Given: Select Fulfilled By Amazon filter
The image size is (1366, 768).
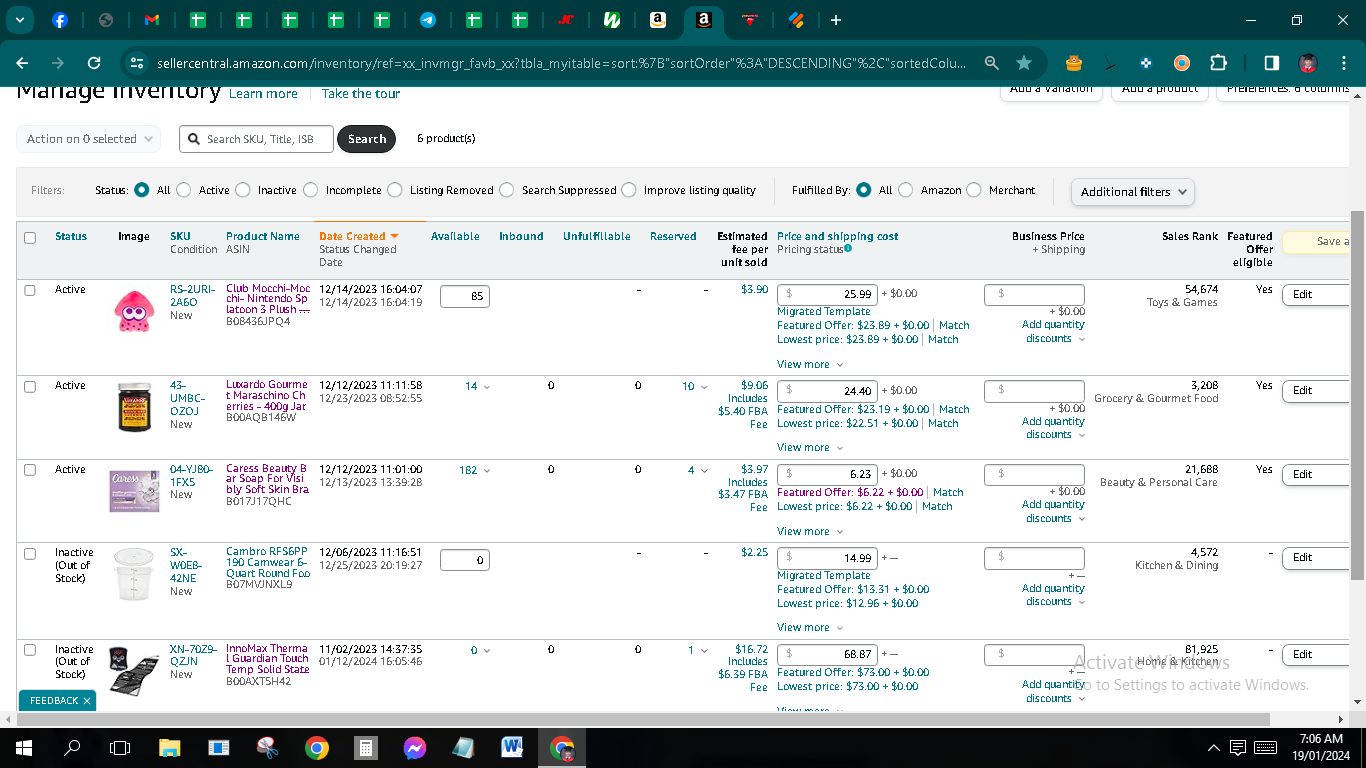Looking at the screenshot, I should (x=906, y=190).
